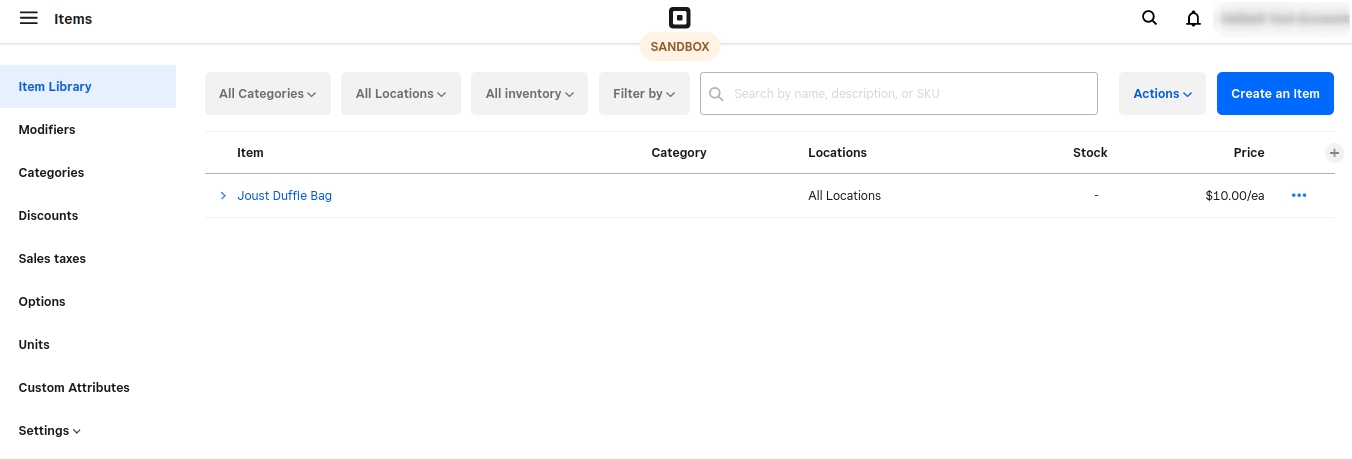Navigate to Sales taxes

[52, 259]
